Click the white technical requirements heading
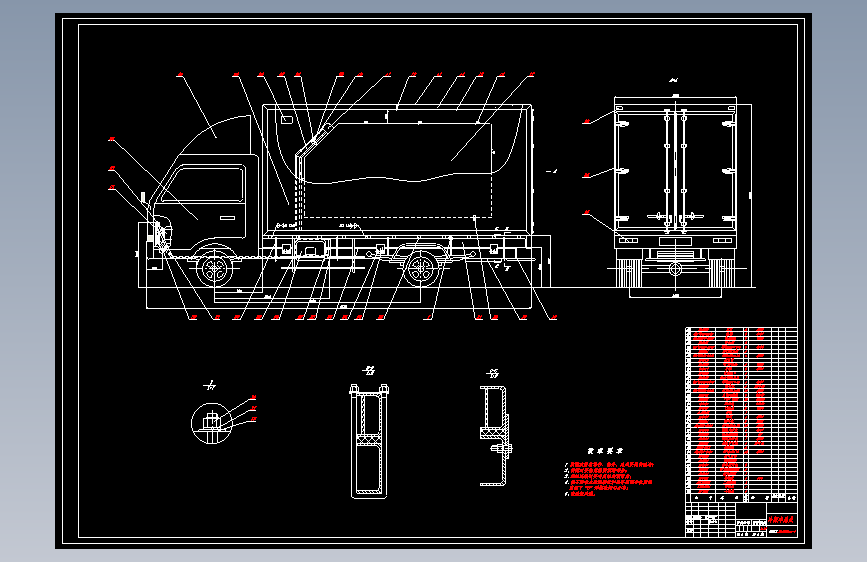 pyautogui.click(x=605, y=451)
